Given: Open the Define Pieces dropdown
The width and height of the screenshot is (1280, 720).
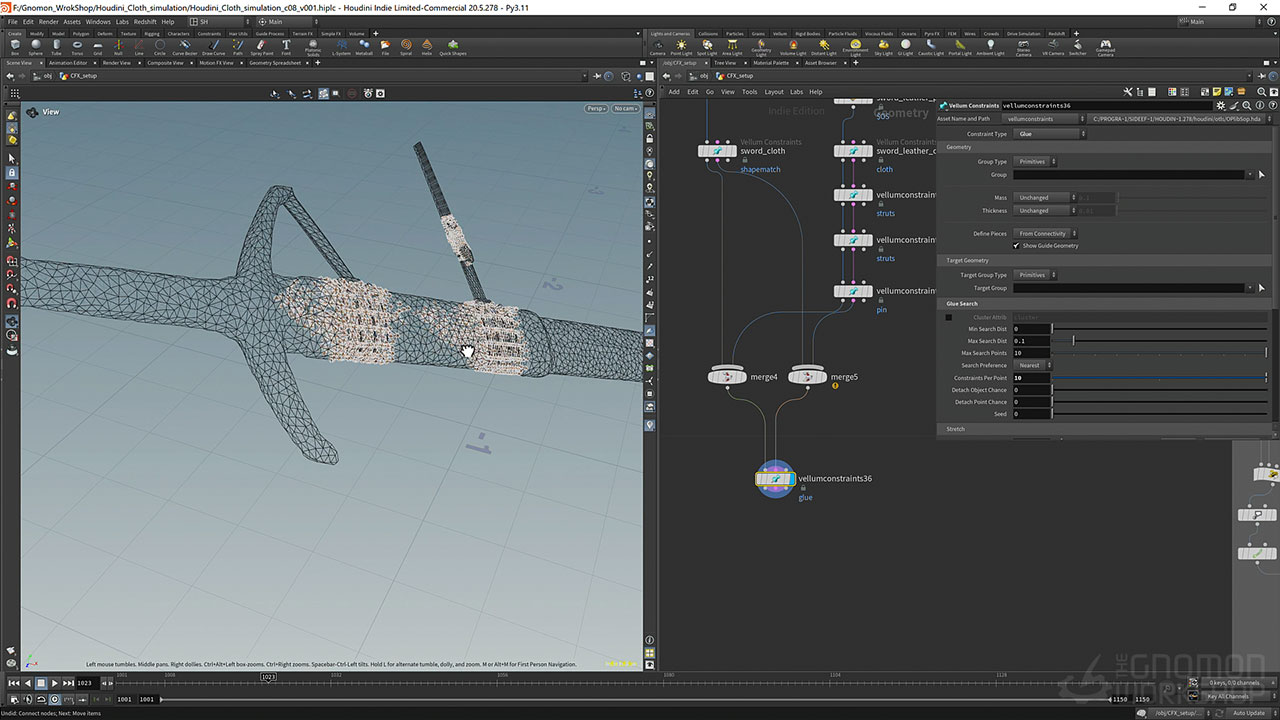Looking at the screenshot, I should [1043, 234].
